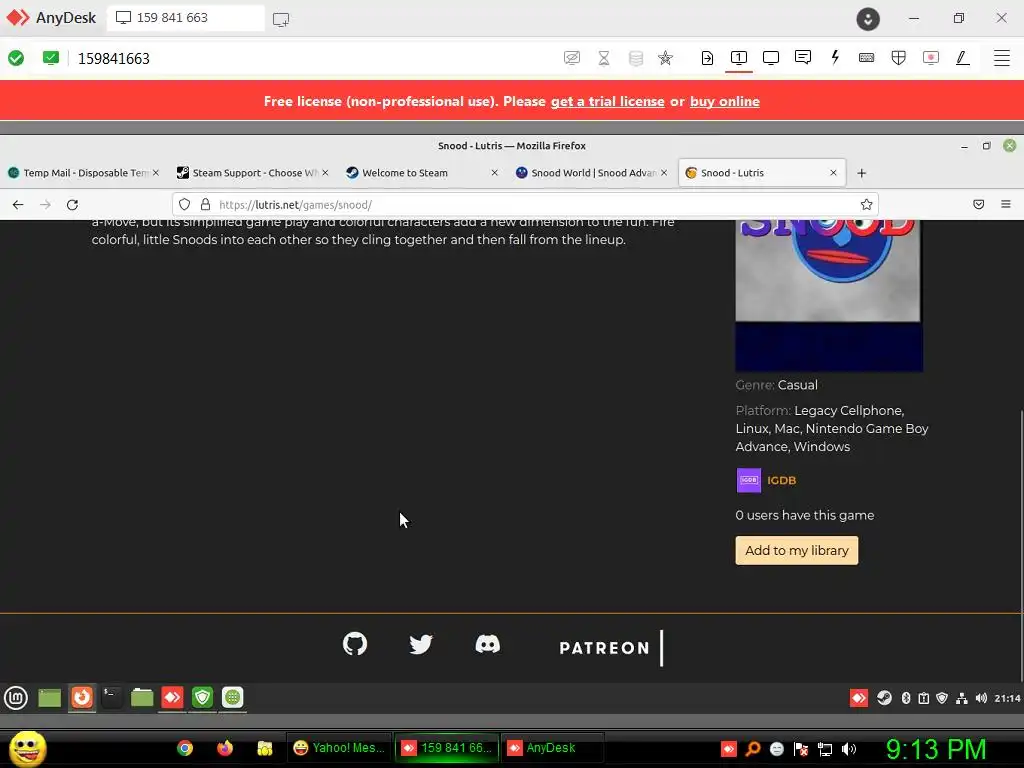Click 'buy online' link in red banner
The width and height of the screenshot is (1024, 768).
(724, 101)
